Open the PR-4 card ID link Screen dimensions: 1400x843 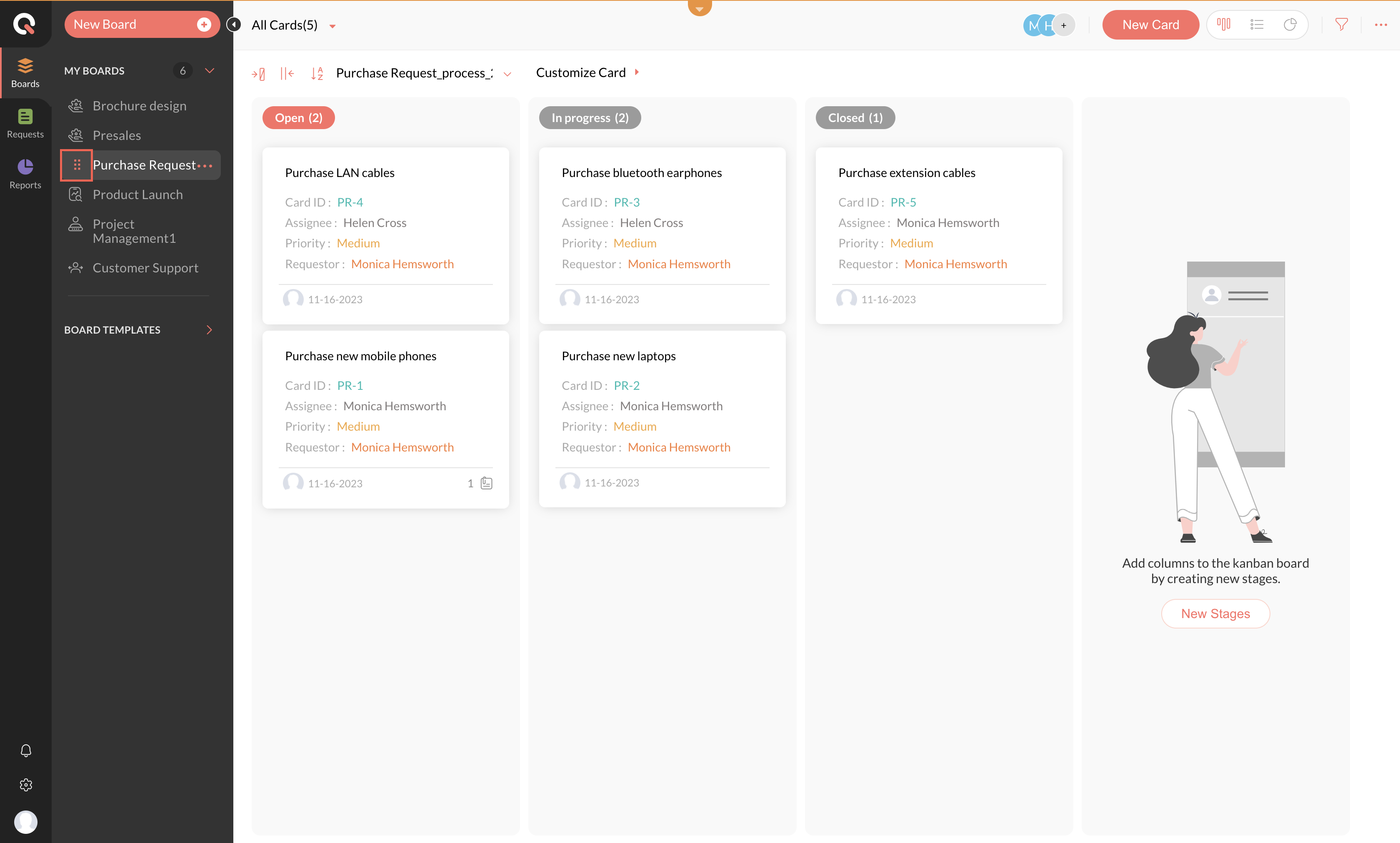(350, 202)
